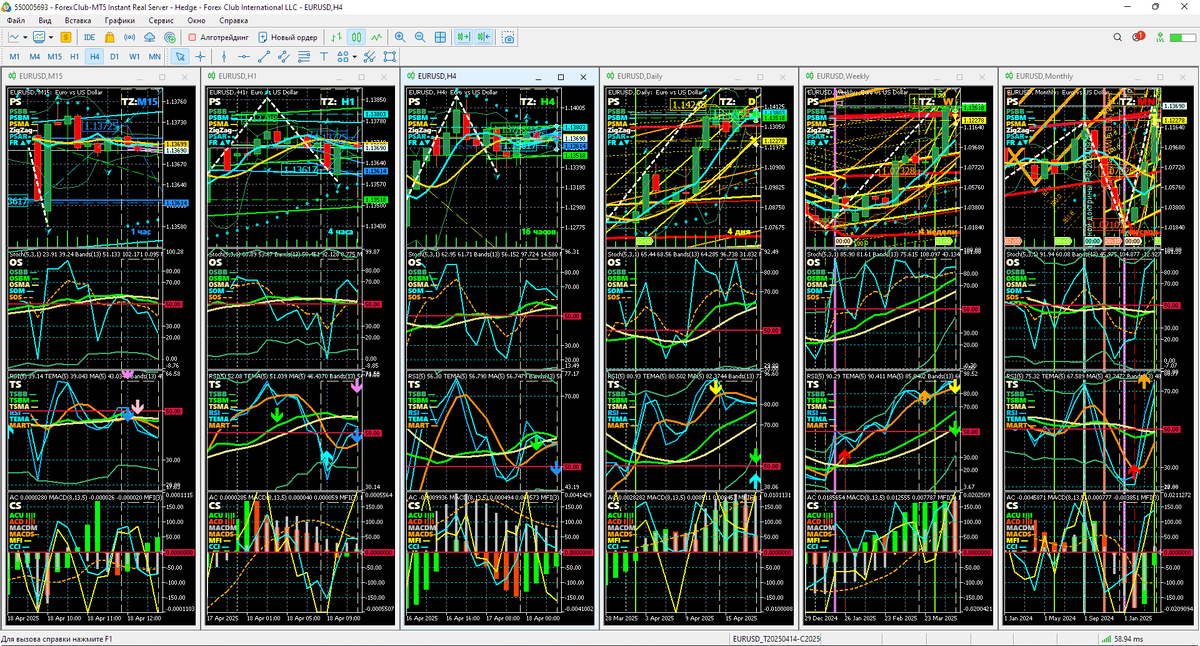The height and width of the screenshot is (646, 1200).
Task: Maximize the EURUSD,Monthly chart window
Action: coord(1162,76)
